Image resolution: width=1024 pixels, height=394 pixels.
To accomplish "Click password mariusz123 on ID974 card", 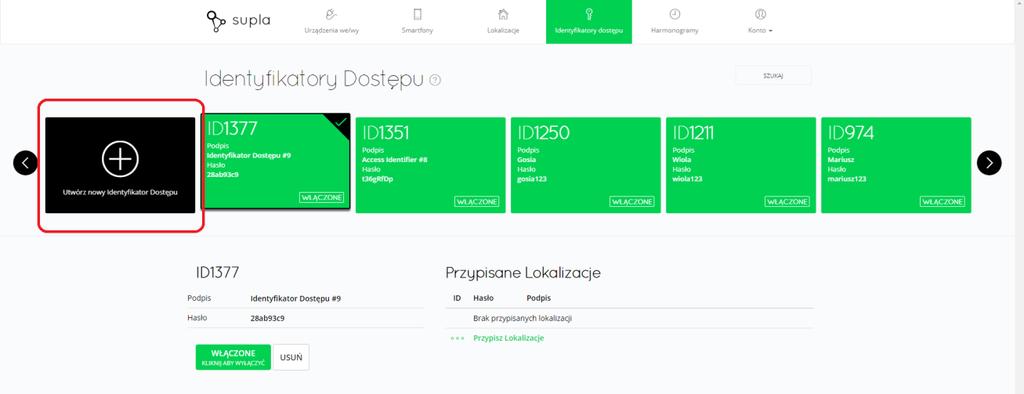I will coord(846,178).
